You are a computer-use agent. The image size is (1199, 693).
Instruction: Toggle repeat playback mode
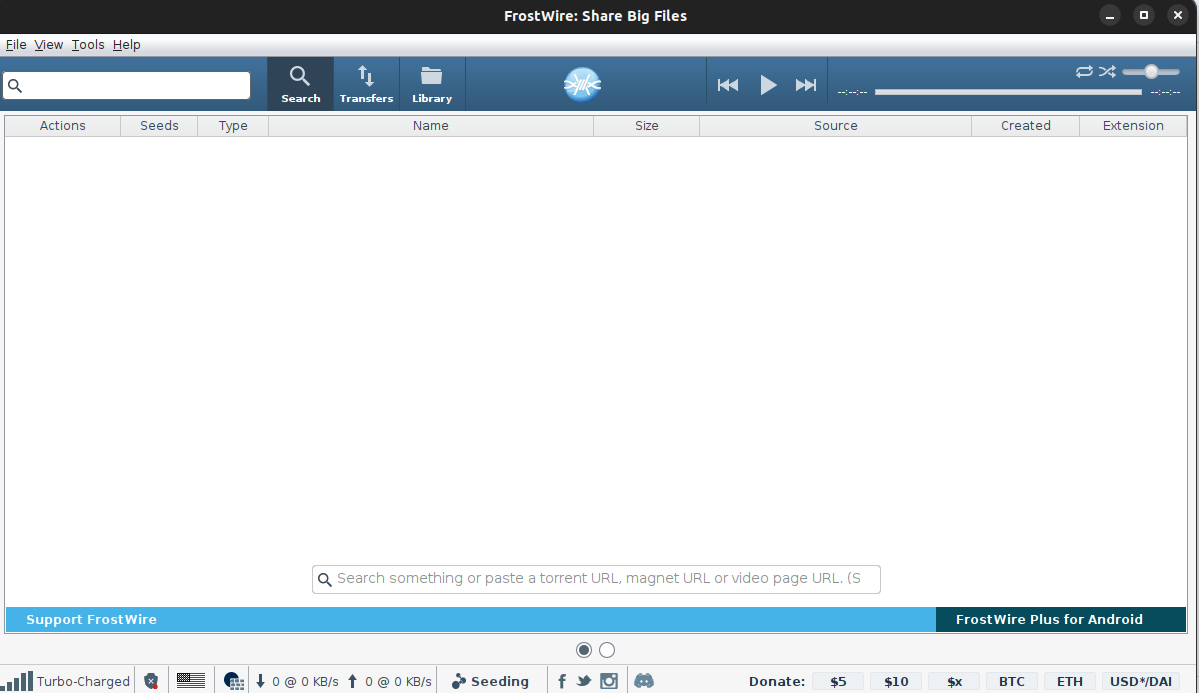point(1084,71)
